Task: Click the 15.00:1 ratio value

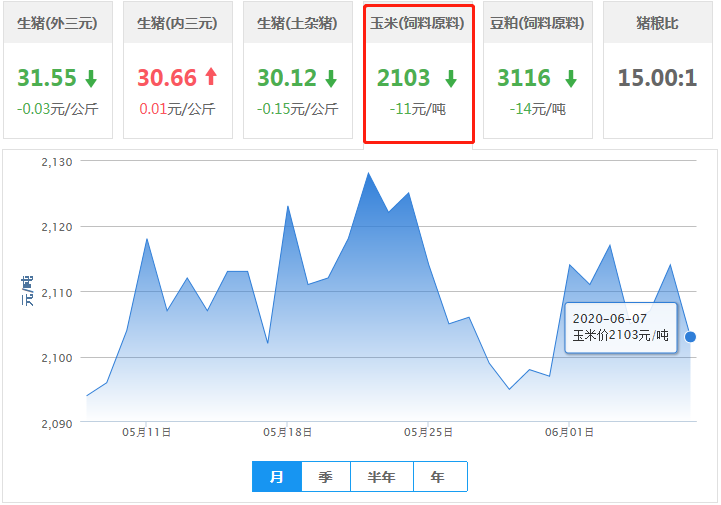Action: (x=657, y=78)
